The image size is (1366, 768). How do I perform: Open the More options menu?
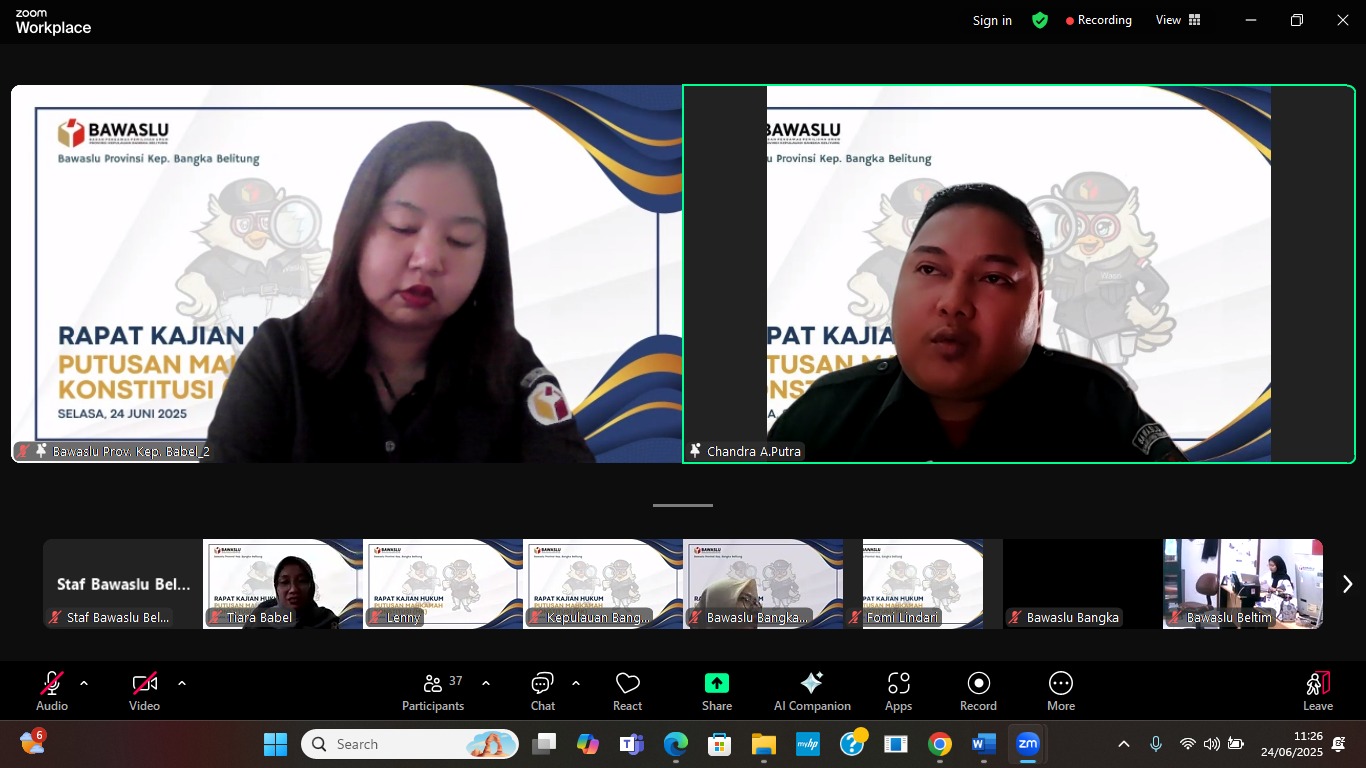pyautogui.click(x=1060, y=690)
